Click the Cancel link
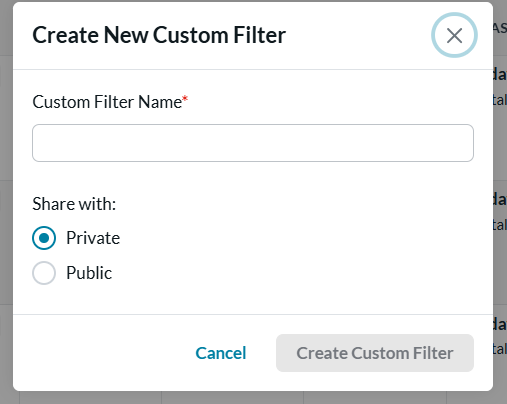The width and height of the screenshot is (507, 404). [x=221, y=353]
